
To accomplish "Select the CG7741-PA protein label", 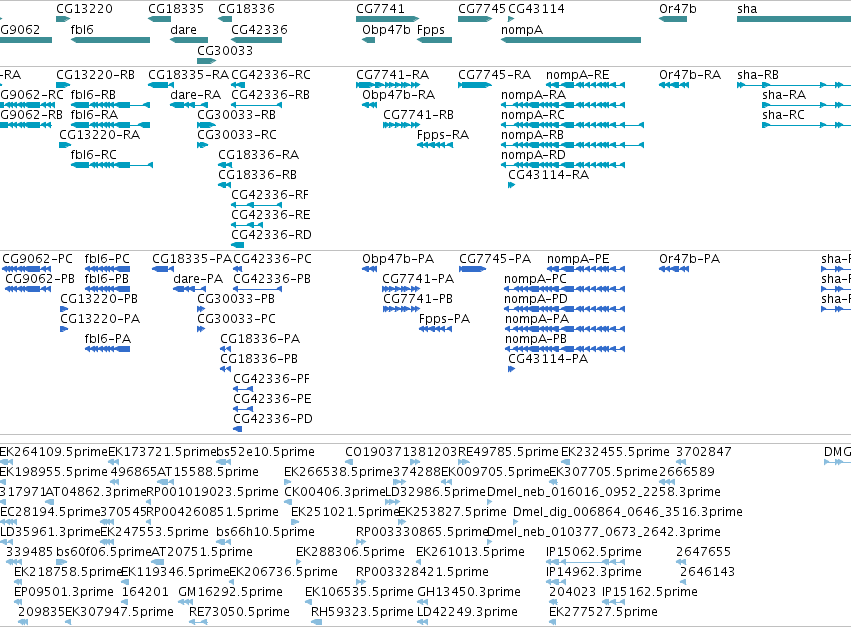I will point(418,278).
